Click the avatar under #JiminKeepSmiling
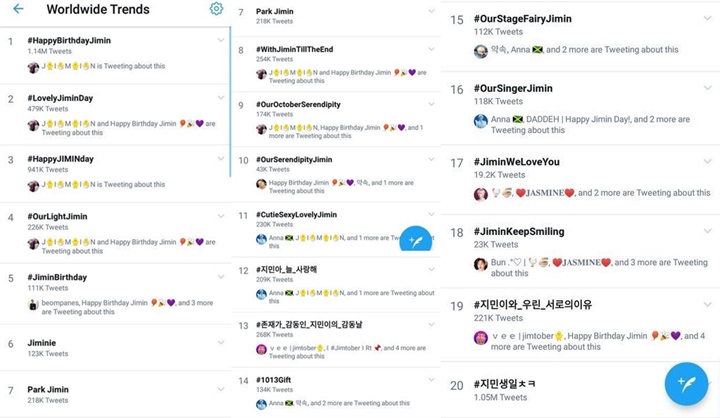720x418 pixels. click(480, 264)
